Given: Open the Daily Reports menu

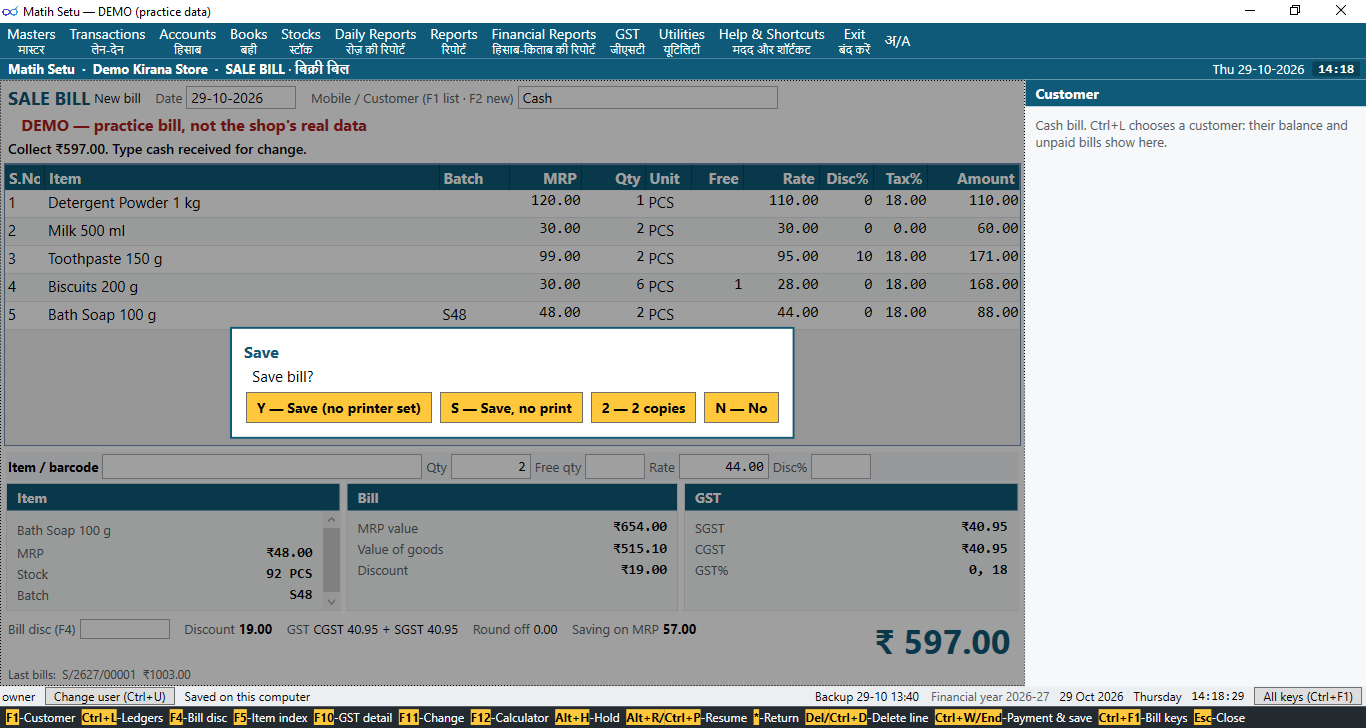Looking at the screenshot, I should tap(375, 41).
